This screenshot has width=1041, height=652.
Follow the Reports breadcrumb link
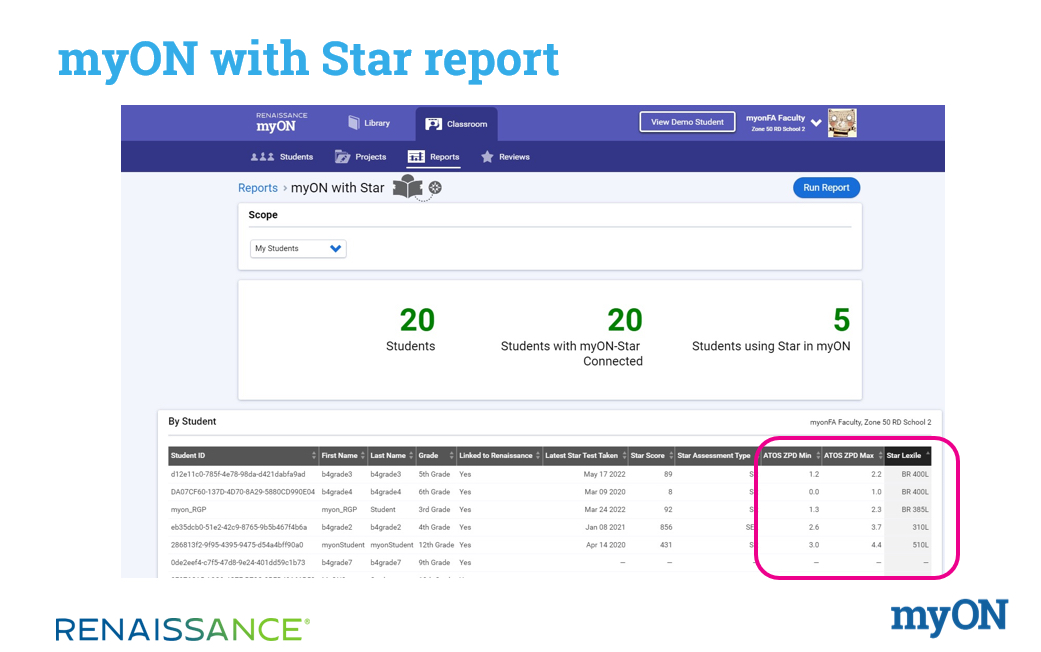point(258,188)
